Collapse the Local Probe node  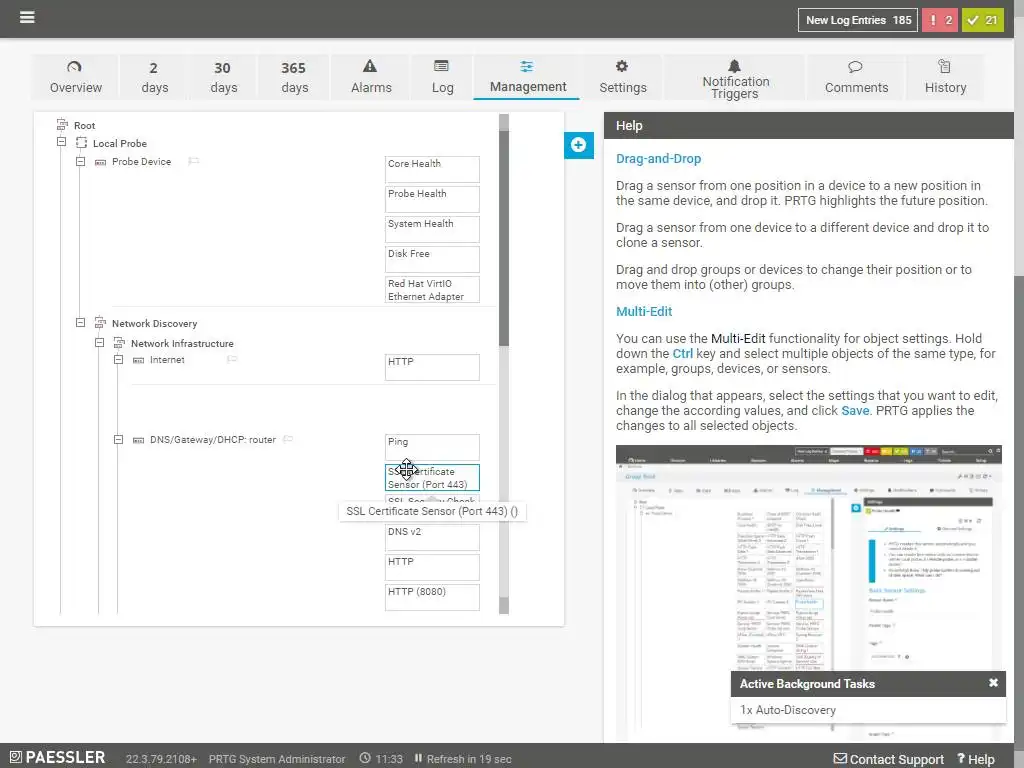[x=61, y=142]
